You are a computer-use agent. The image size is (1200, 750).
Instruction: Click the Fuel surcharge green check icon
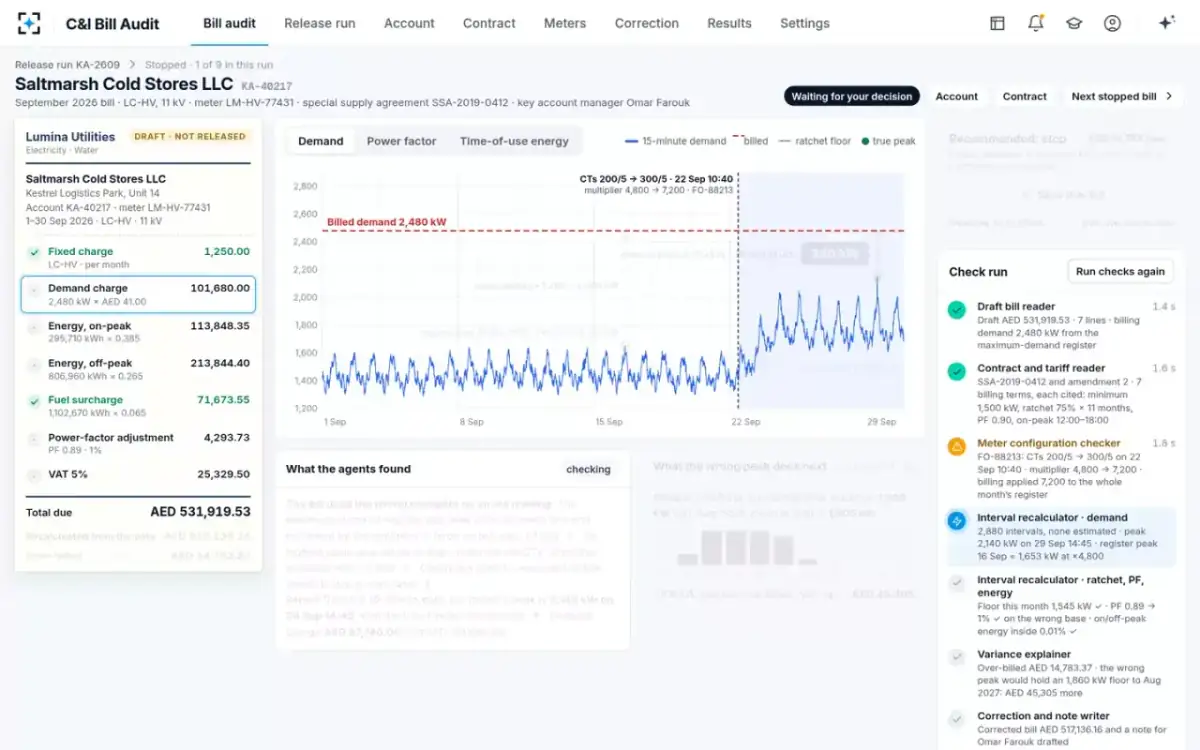[x=34, y=401]
